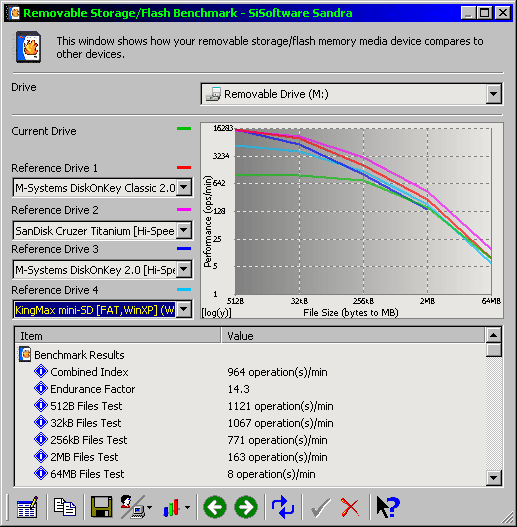This screenshot has height=527, width=517.
Task: Open dropdown arrow next to user options icon
Action: tap(150, 508)
